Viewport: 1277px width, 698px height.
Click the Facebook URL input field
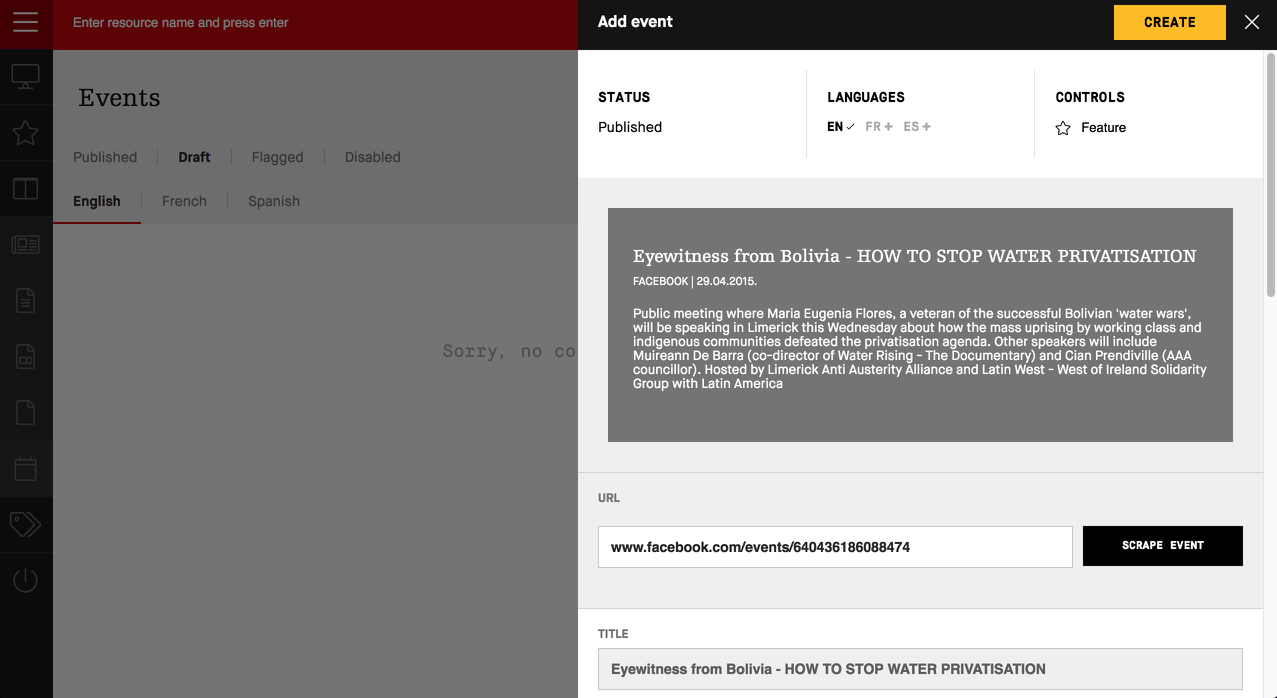tap(835, 547)
